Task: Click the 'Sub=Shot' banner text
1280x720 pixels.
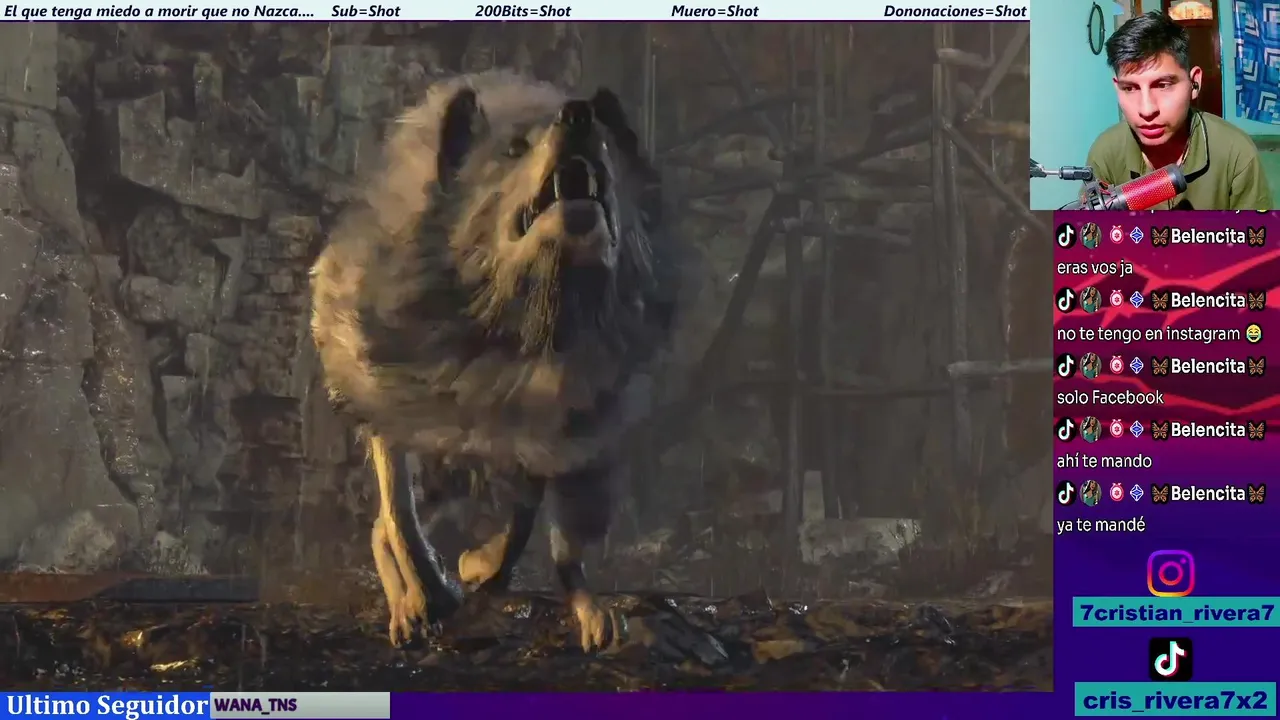Action: tap(365, 11)
